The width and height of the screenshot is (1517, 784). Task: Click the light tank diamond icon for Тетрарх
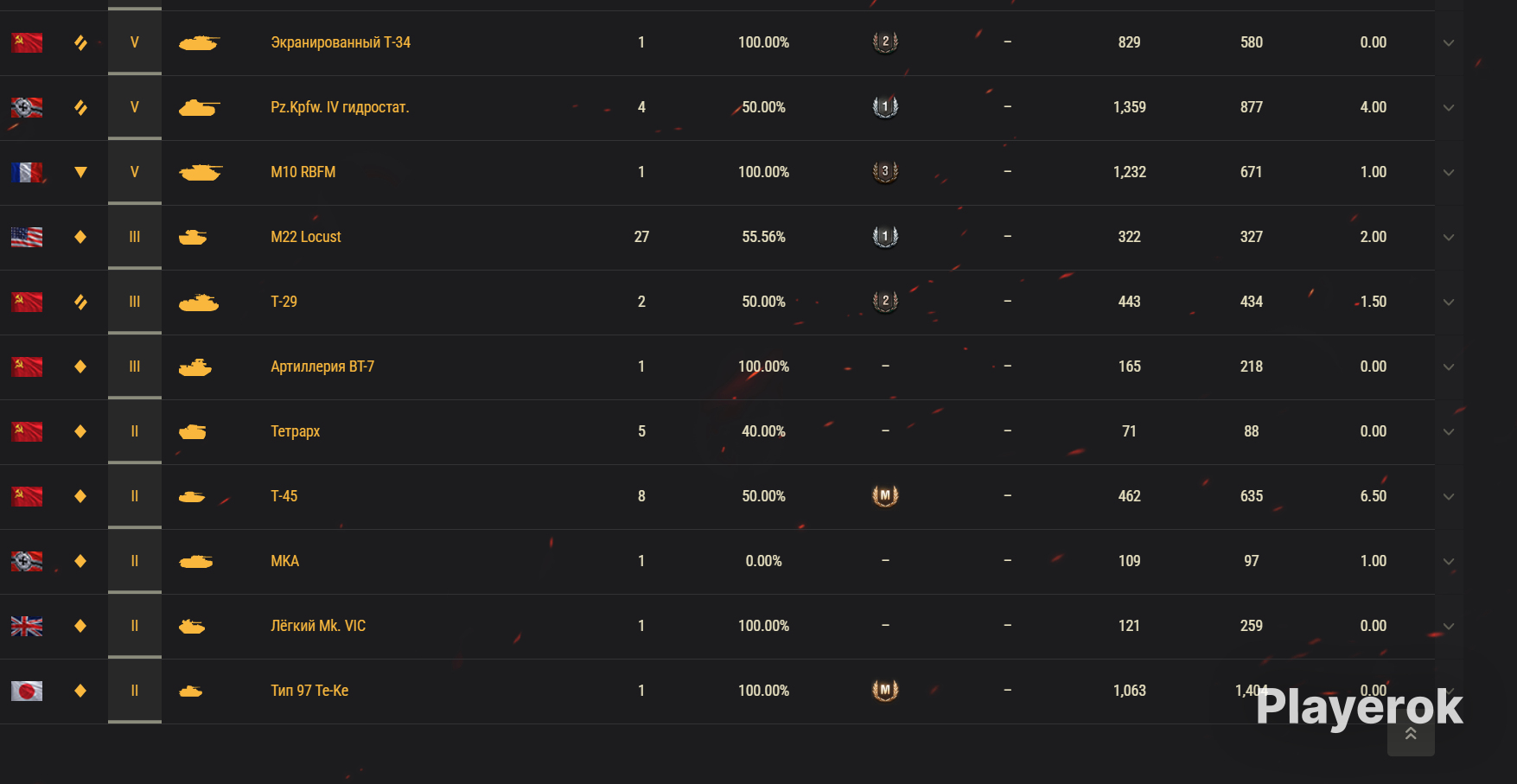[80, 431]
